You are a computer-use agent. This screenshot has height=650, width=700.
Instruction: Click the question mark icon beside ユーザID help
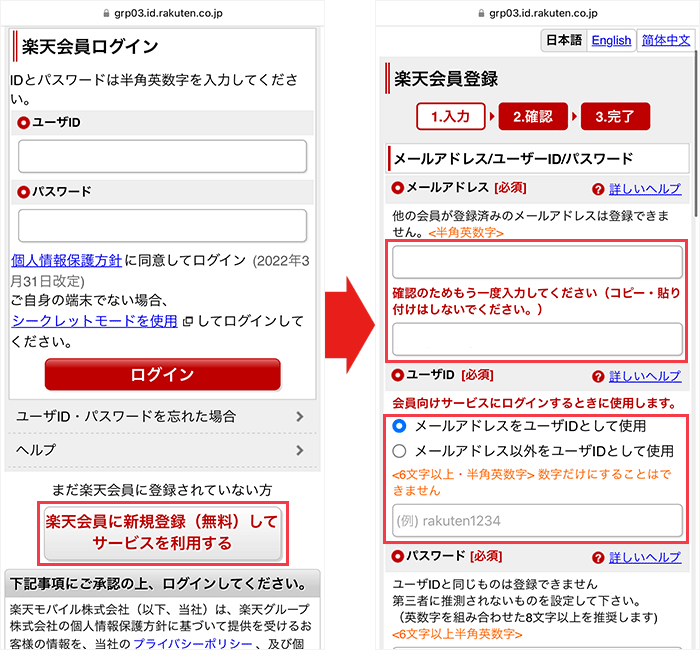point(598,376)
